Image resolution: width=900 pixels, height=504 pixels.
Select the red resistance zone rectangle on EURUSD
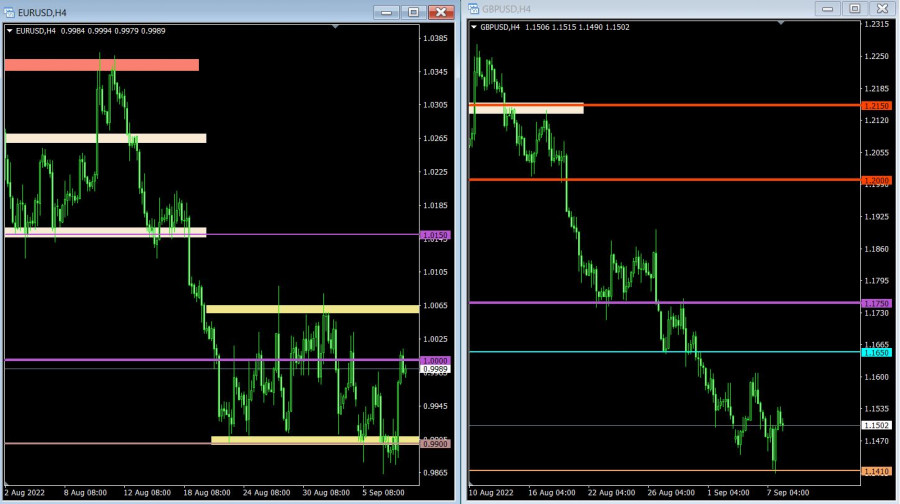[101, 65]
